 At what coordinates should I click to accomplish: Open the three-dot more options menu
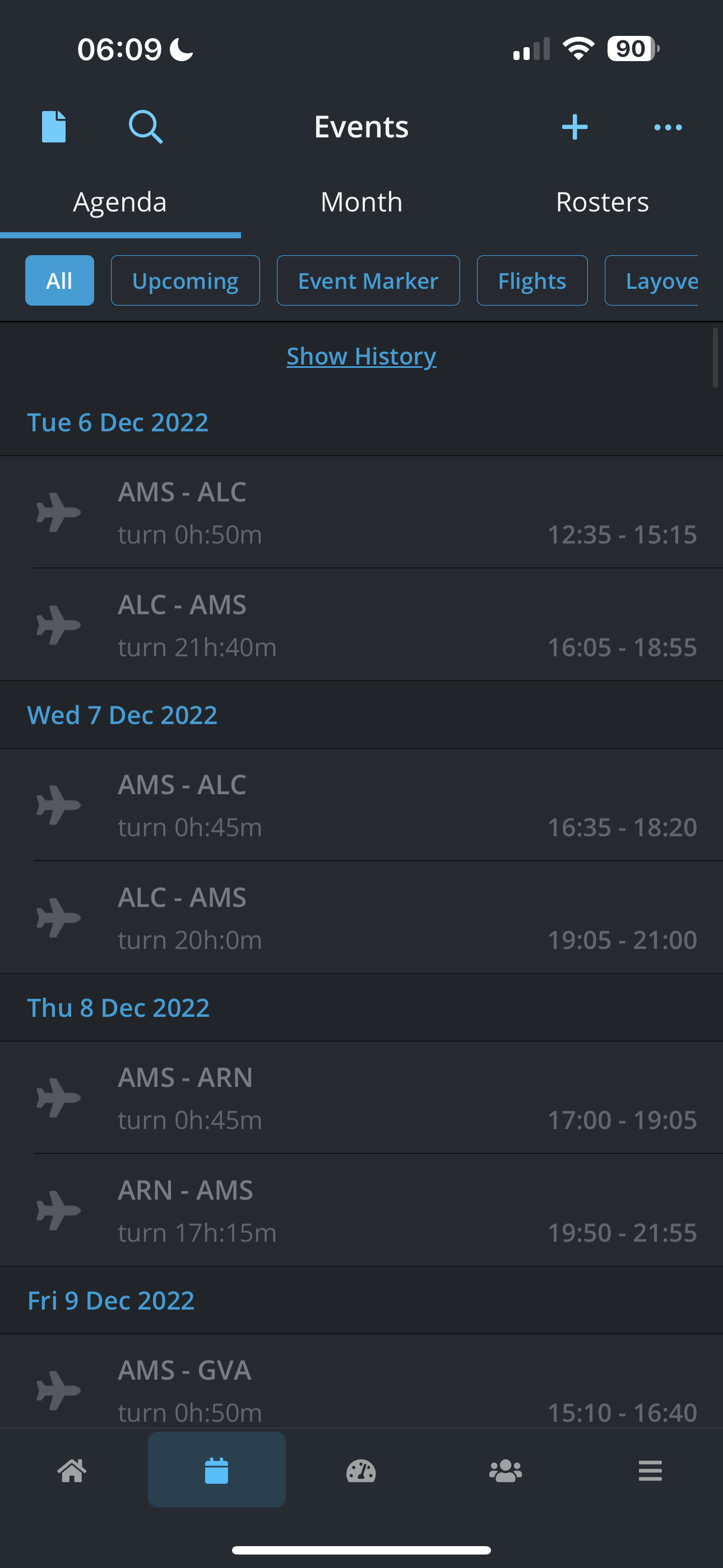click(668, 127)
